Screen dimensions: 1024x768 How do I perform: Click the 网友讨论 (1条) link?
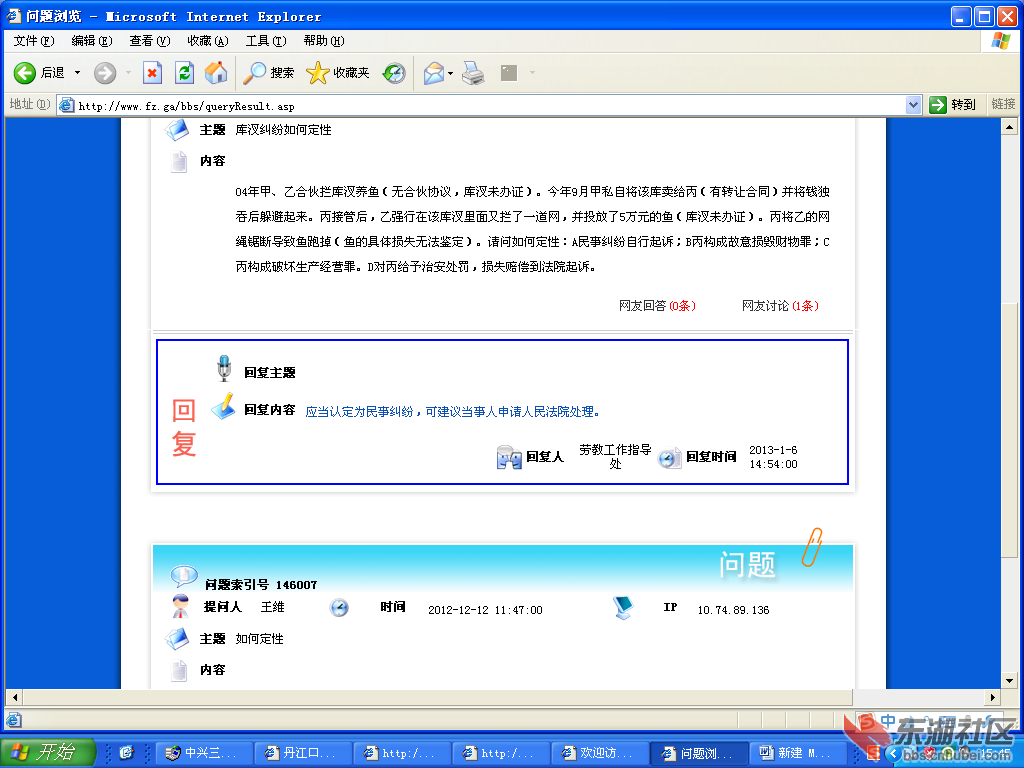point(780,306)
